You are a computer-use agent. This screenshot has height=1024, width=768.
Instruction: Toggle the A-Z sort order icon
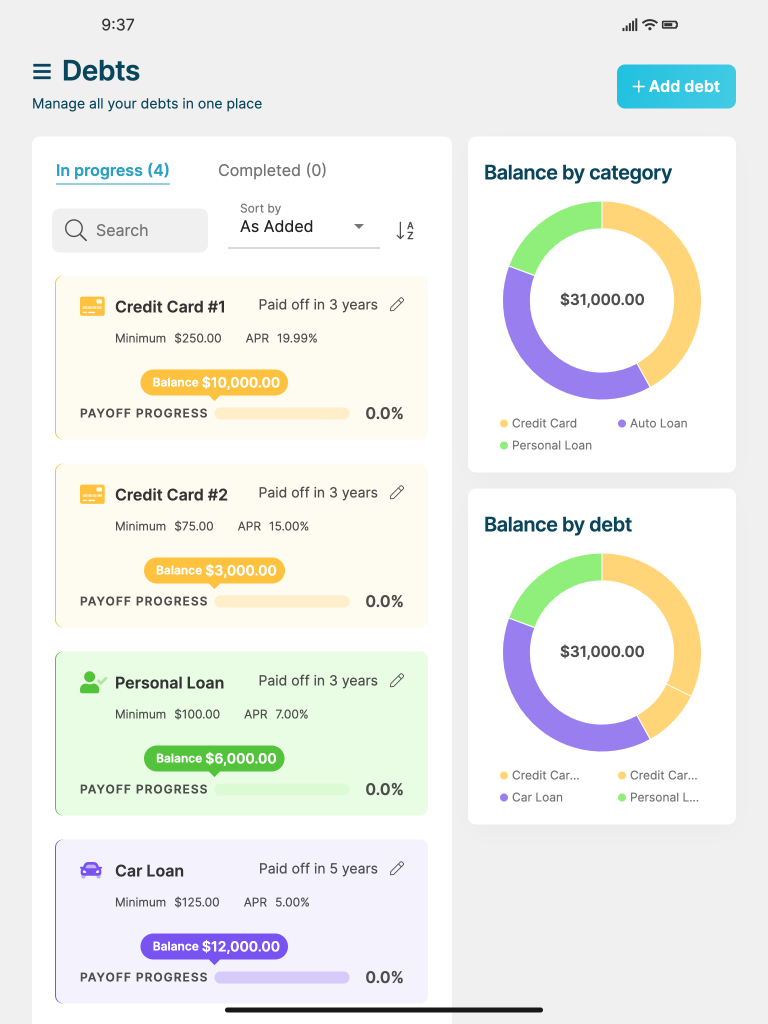click(x=405, y=230)
